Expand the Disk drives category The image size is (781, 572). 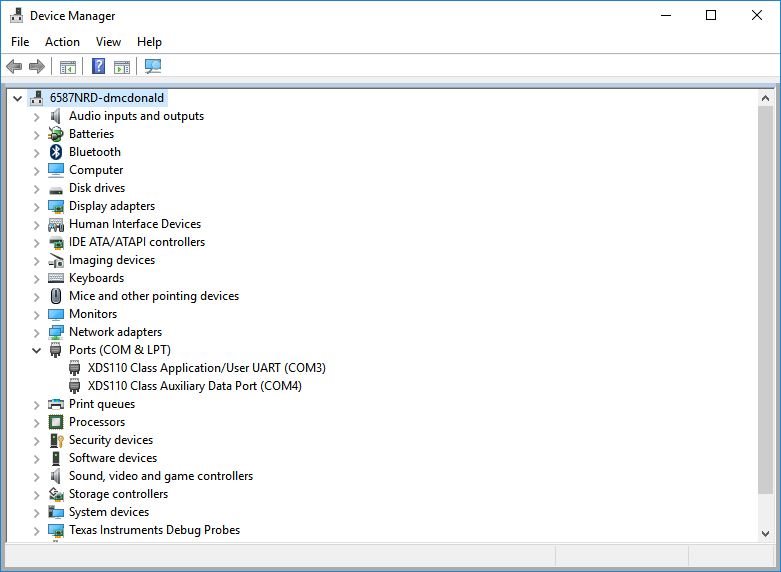click(x=36, y=188)
